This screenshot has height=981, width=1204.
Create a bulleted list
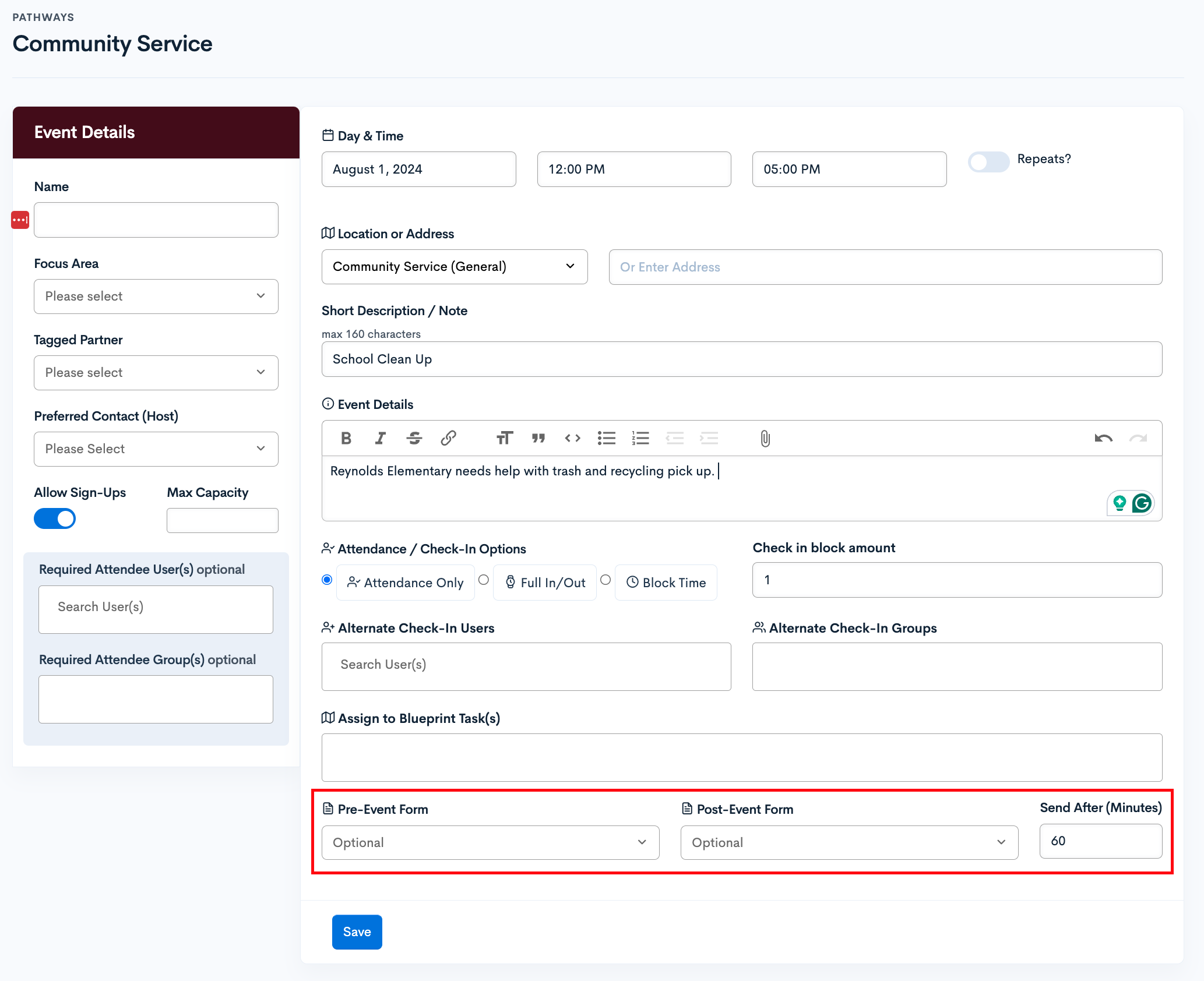tap(607, 438)
